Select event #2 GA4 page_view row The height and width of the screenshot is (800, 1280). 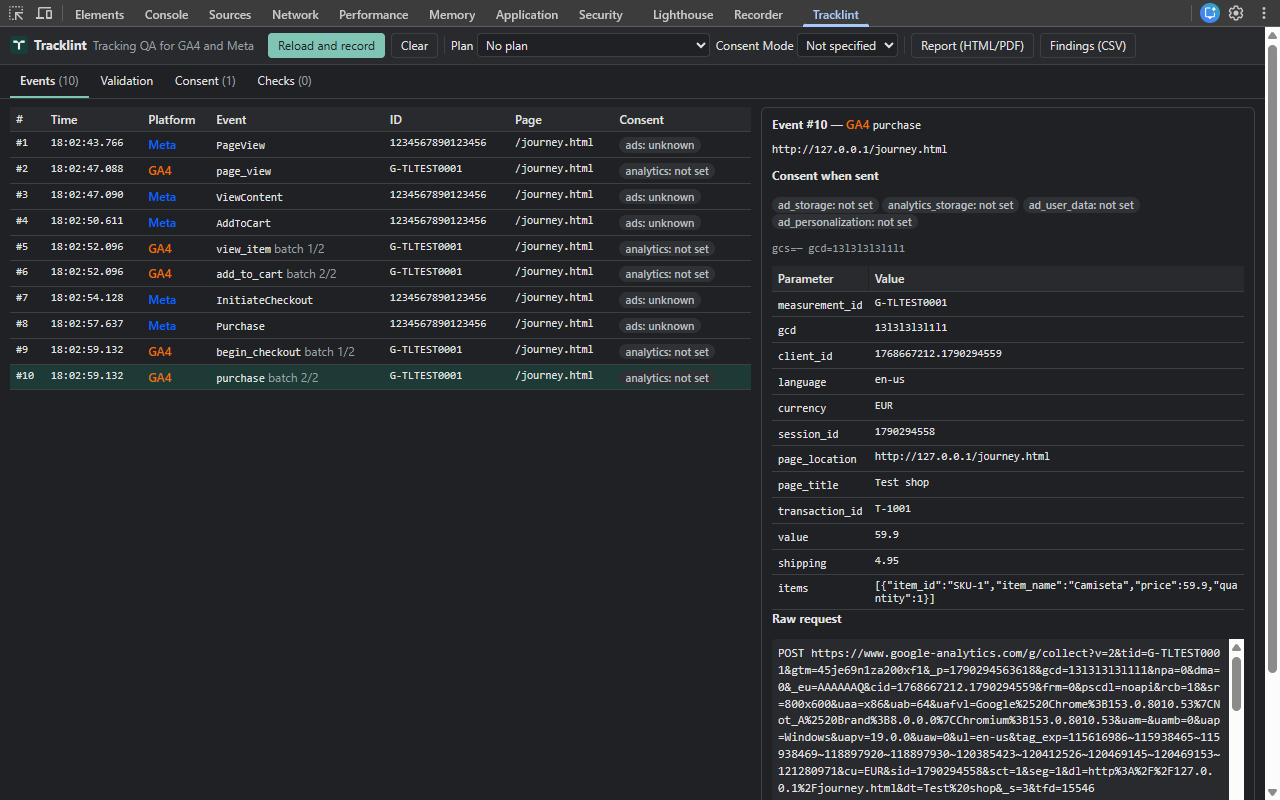[380, 171]
